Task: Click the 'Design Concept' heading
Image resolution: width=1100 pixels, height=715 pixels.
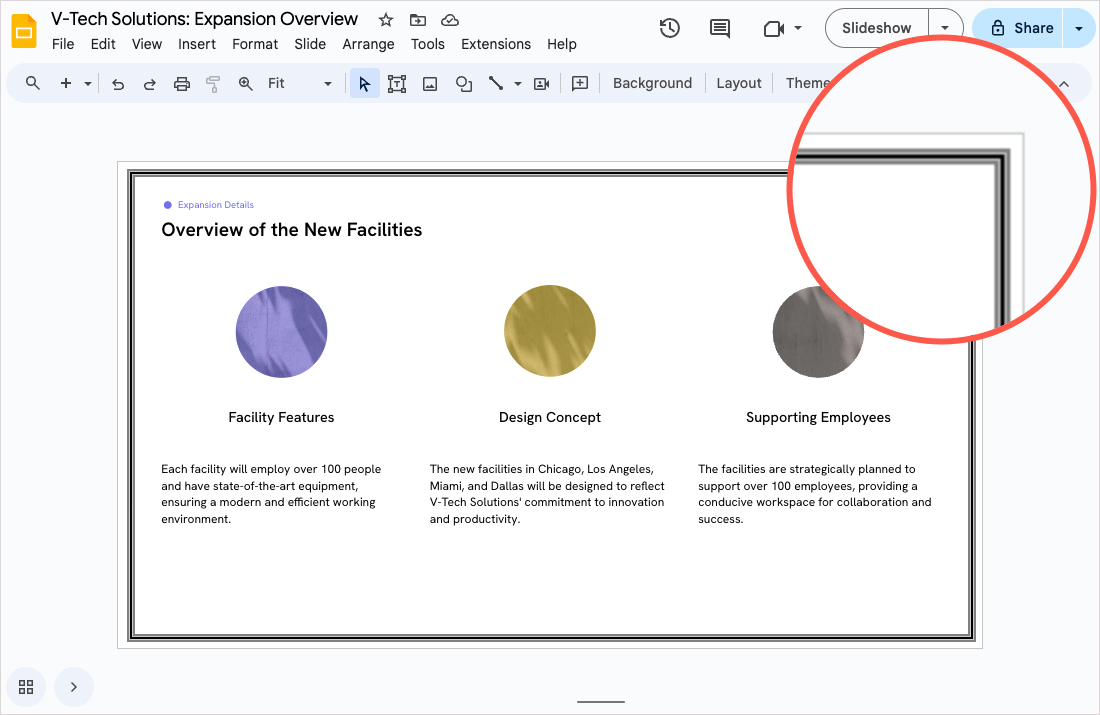Action: coord(550,417)
